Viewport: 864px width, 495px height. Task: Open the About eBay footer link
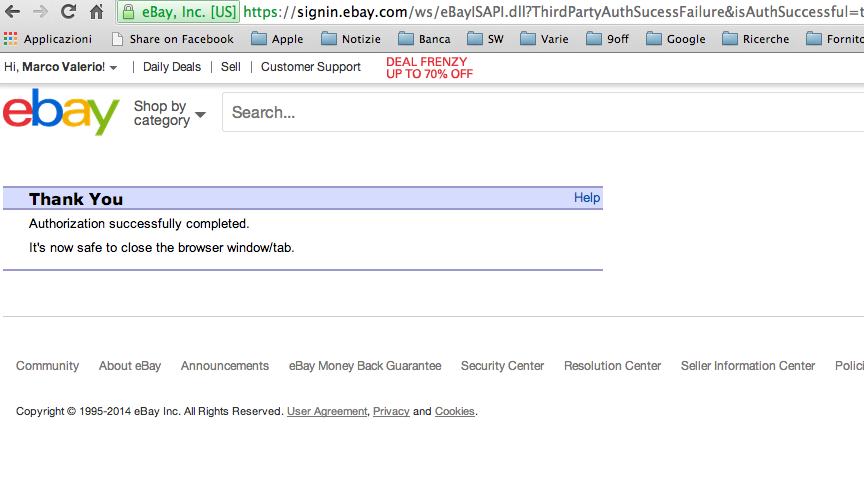point(130,365)
